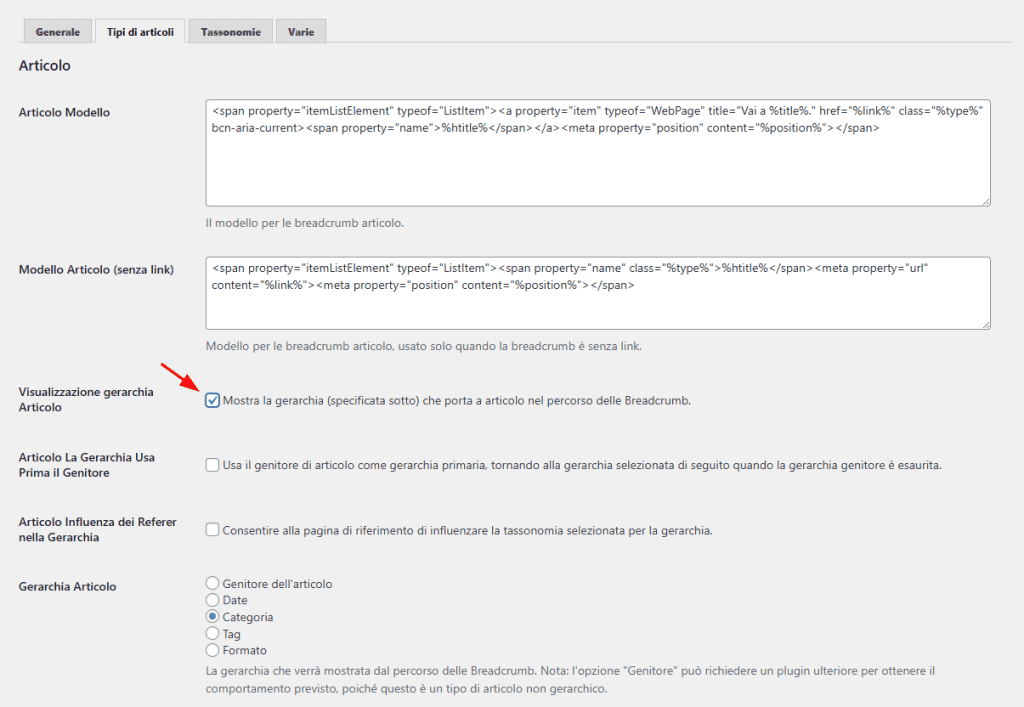Screen dimensions: 1024x707
Task: Uncheck 'Mostra la gerarchia' visualization option
Action: click(x=212, y=399)
